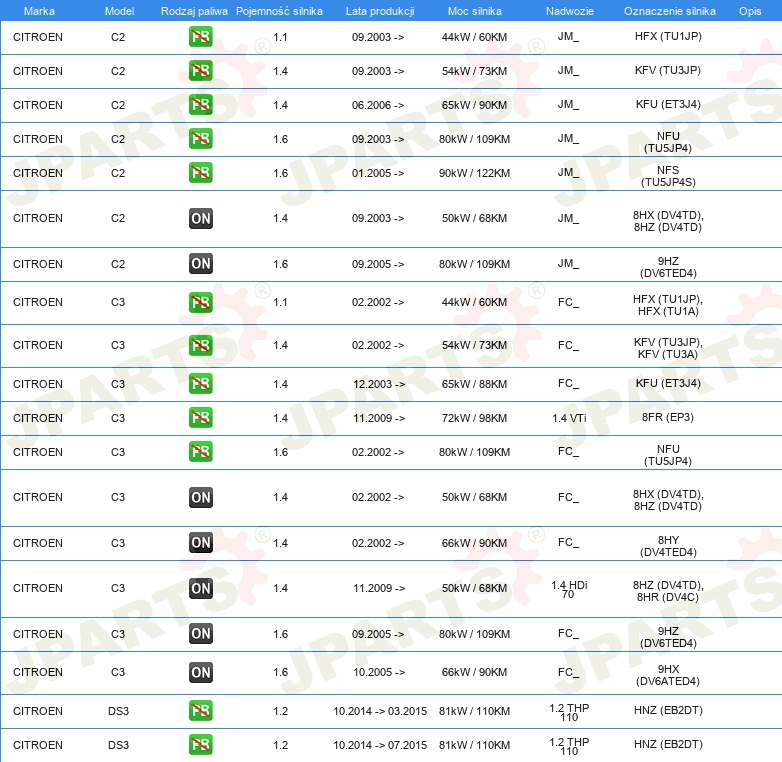Image resolution: width=782 pixels, height=762 pixels.
Task: Click the Pojemność silnika column header
Action: click(x=279, y=11)
